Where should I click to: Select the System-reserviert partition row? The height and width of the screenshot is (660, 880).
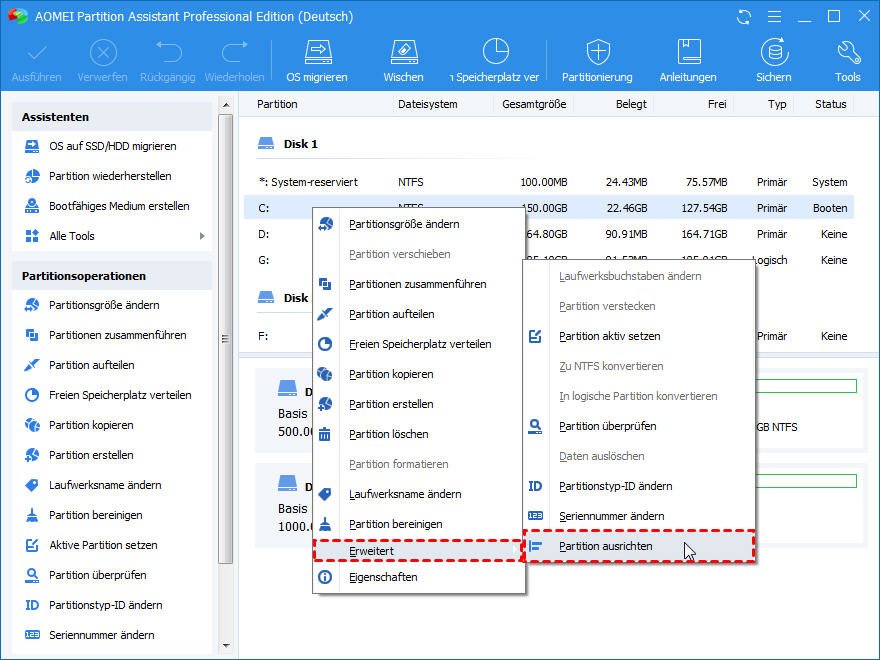tap(549, 182)
